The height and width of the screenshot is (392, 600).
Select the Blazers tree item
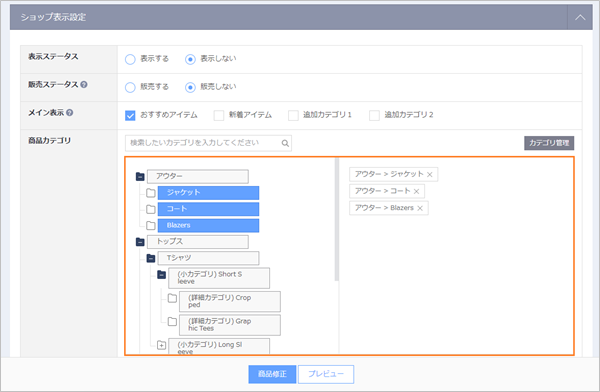[208, 225]
